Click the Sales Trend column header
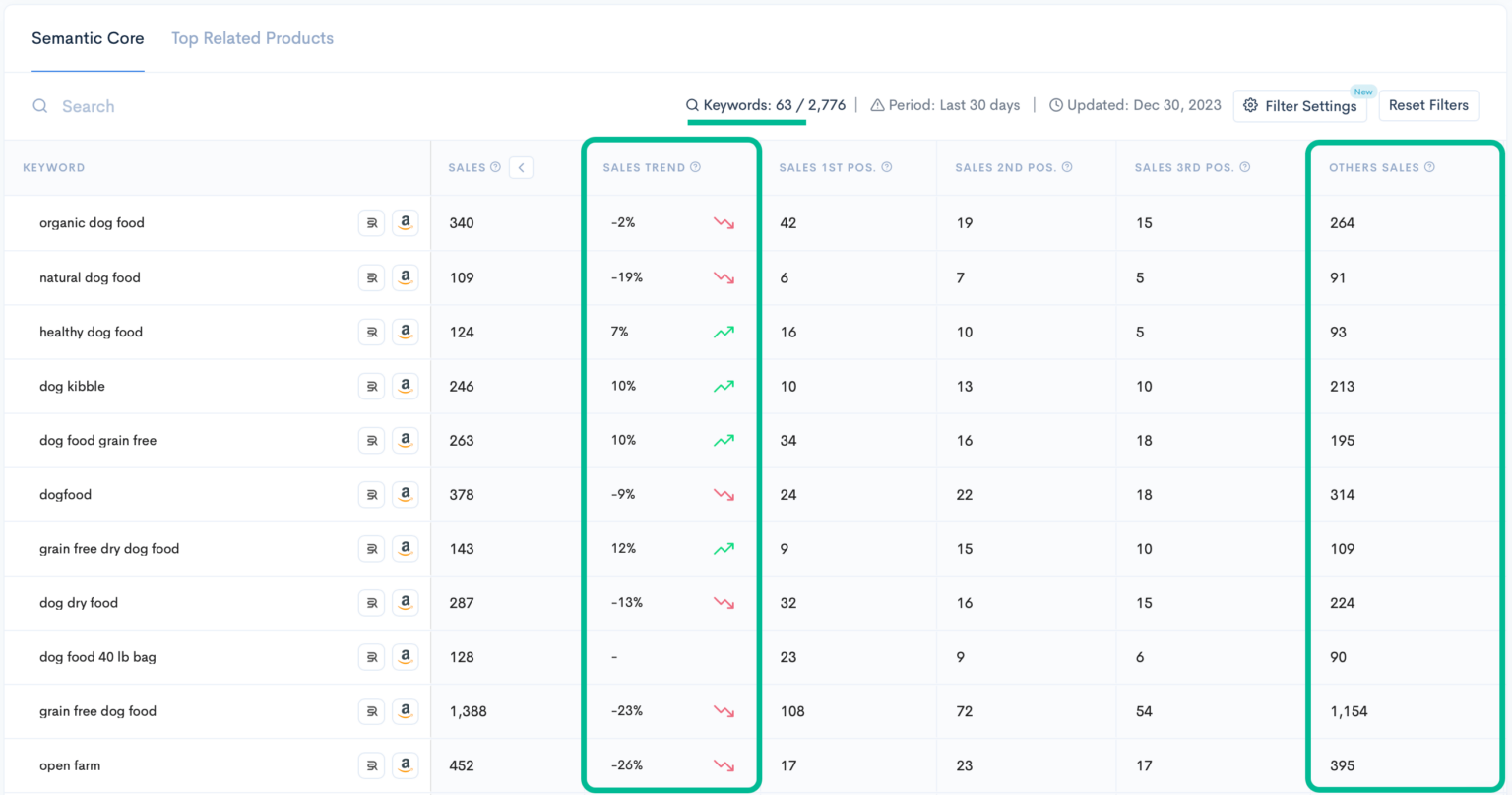Image resolution: width=1512 pixels, height=795 pixels. 644,168
